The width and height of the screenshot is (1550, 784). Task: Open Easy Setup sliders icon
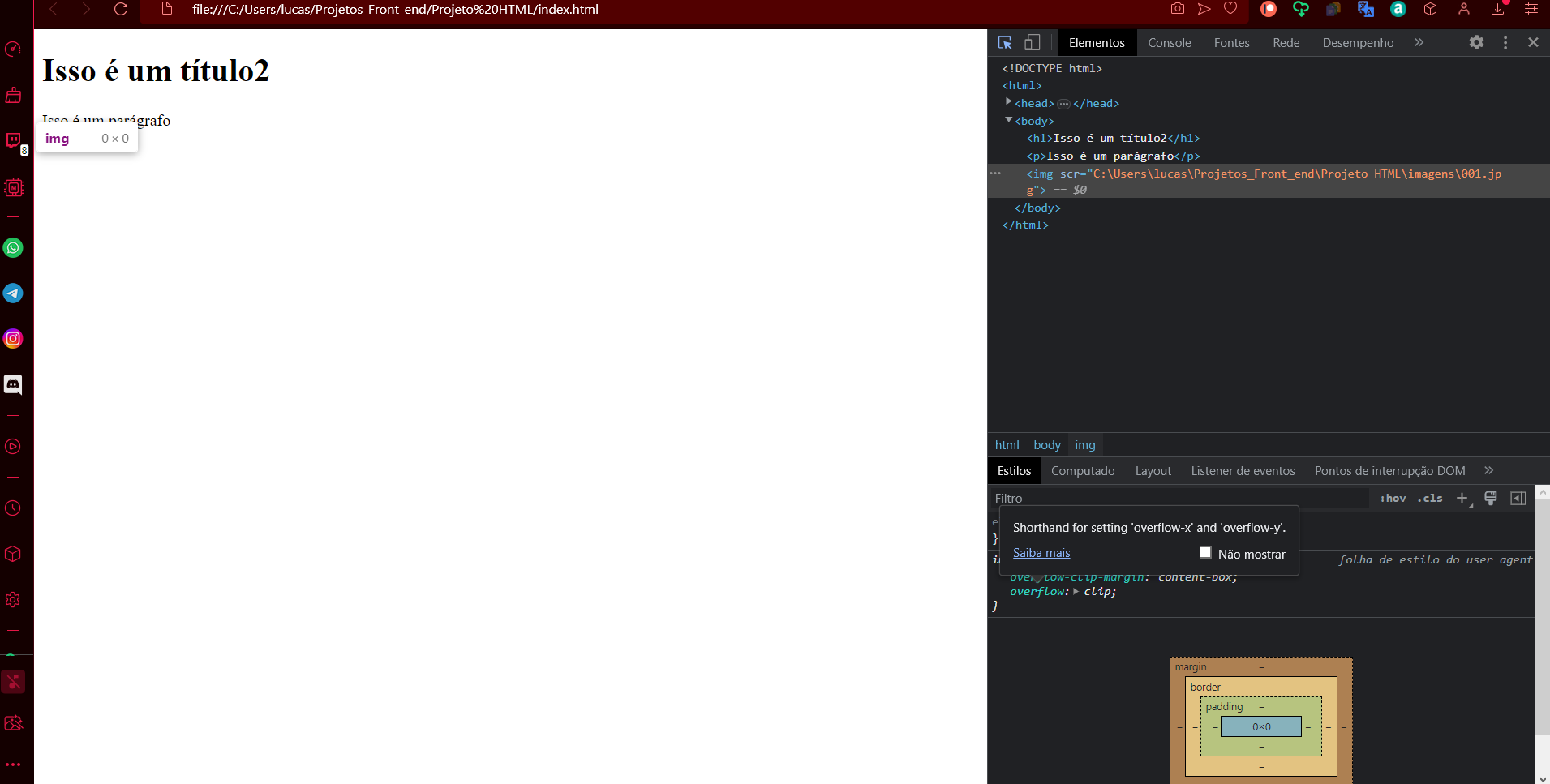coord(1531,9)
